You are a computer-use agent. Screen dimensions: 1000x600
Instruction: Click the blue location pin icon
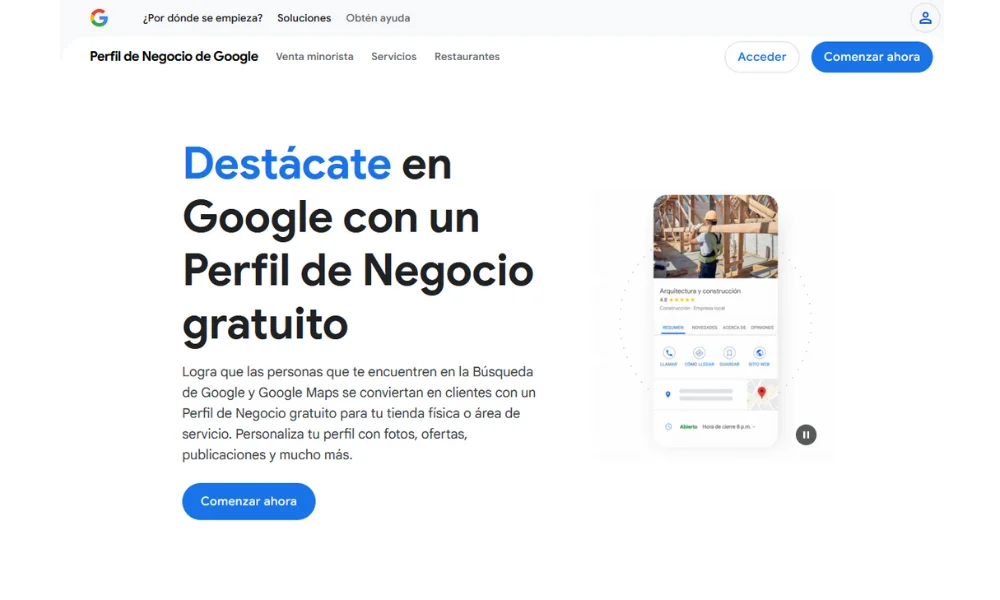[x=668, y=395]
